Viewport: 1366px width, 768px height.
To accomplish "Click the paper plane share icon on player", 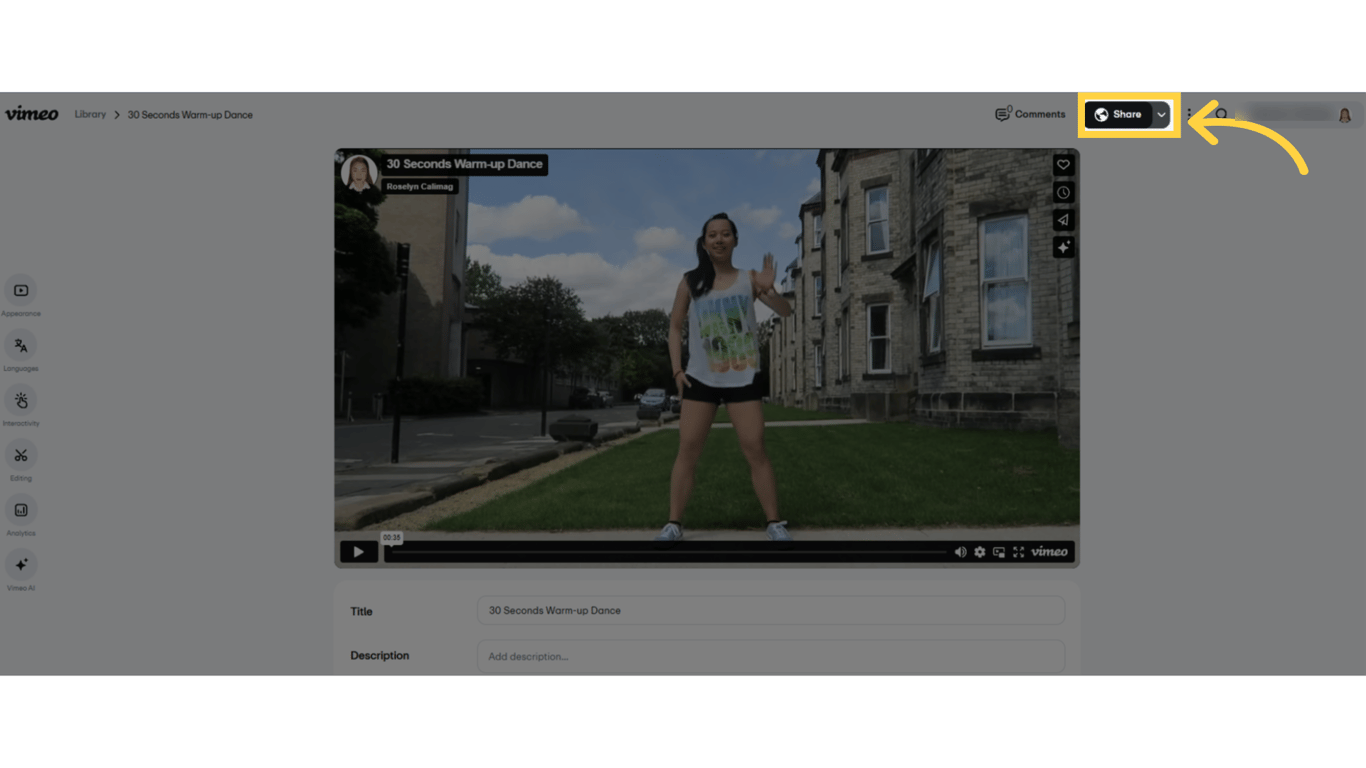I will [1063, 219].
